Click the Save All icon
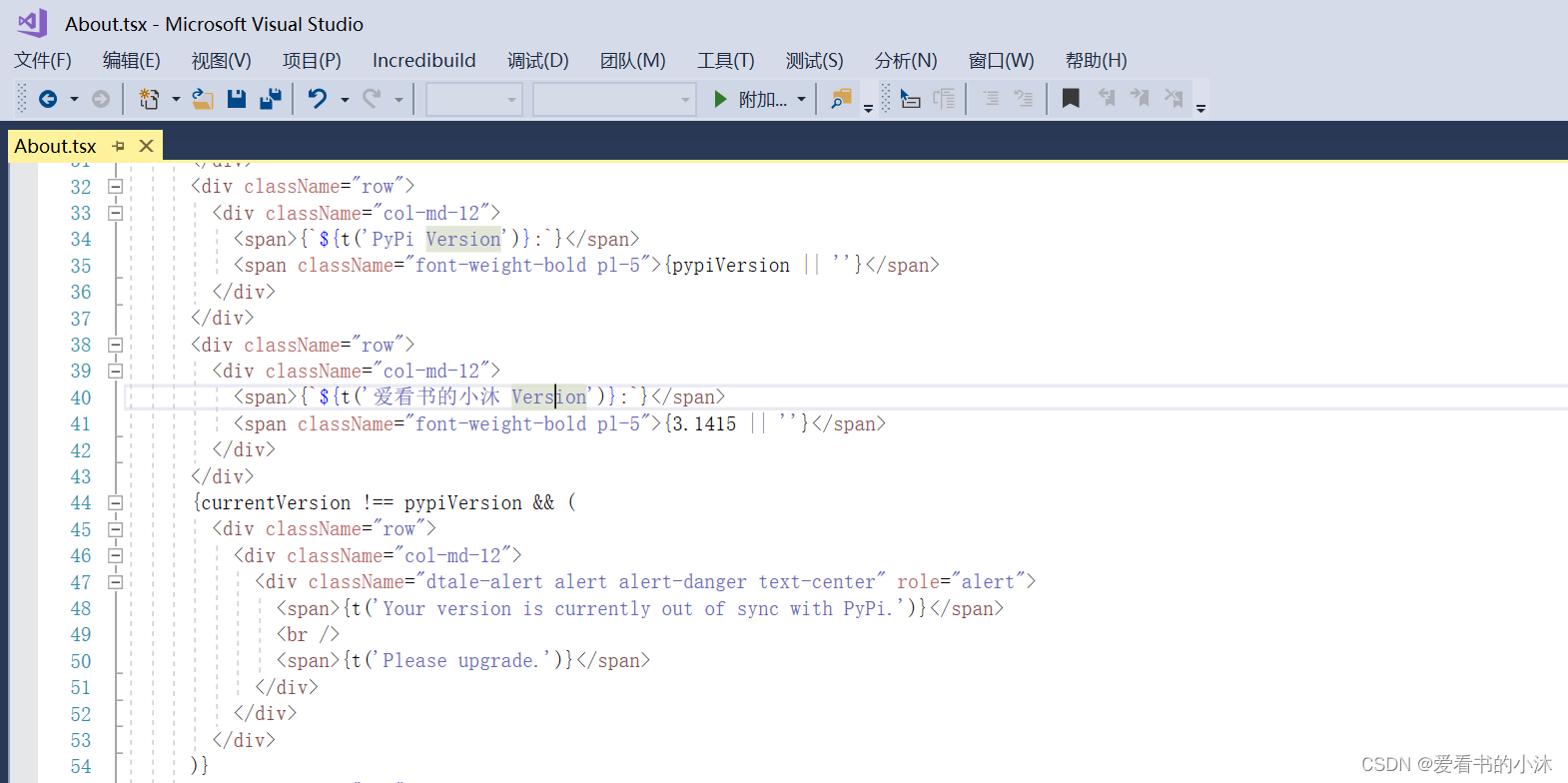1568x783 pixels. [x=271, y=99]
